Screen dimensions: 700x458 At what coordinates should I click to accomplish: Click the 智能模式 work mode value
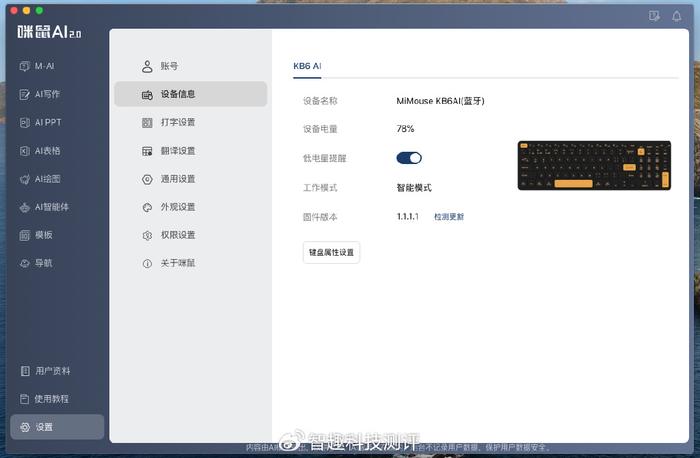pos(414,188)
